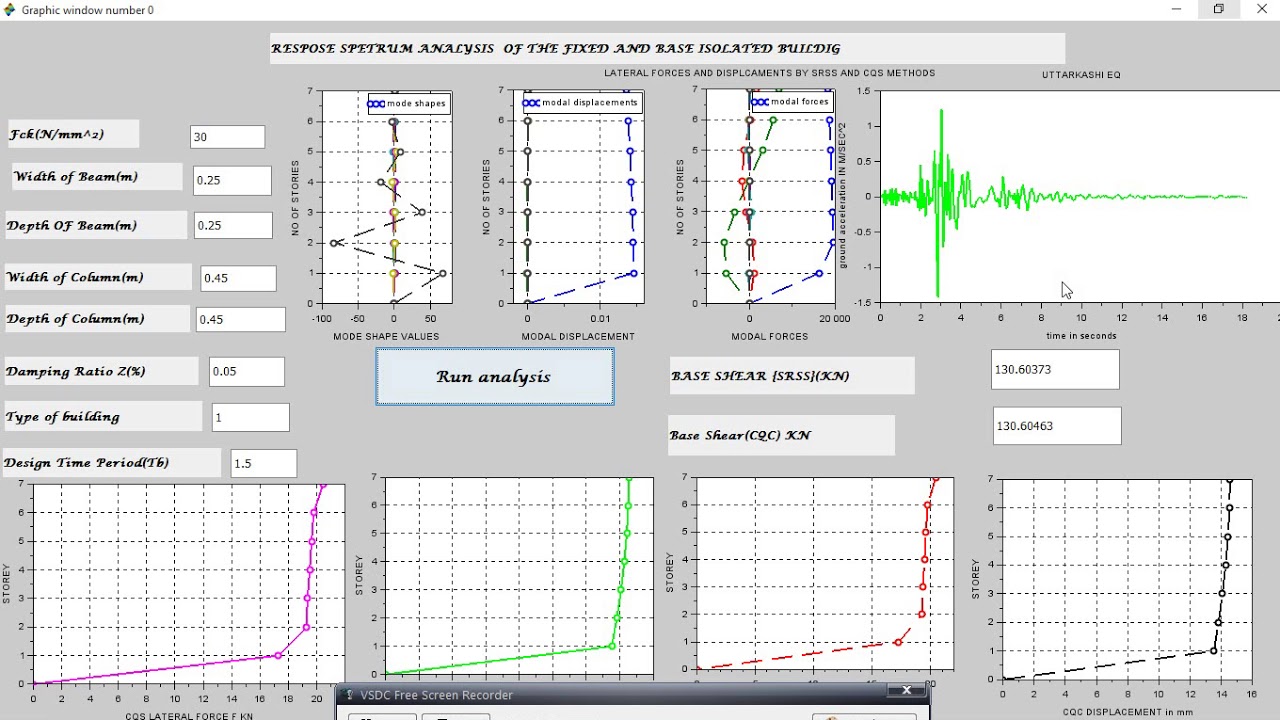
Task: Click the mode shapes legend box
Action: (407, 103)
